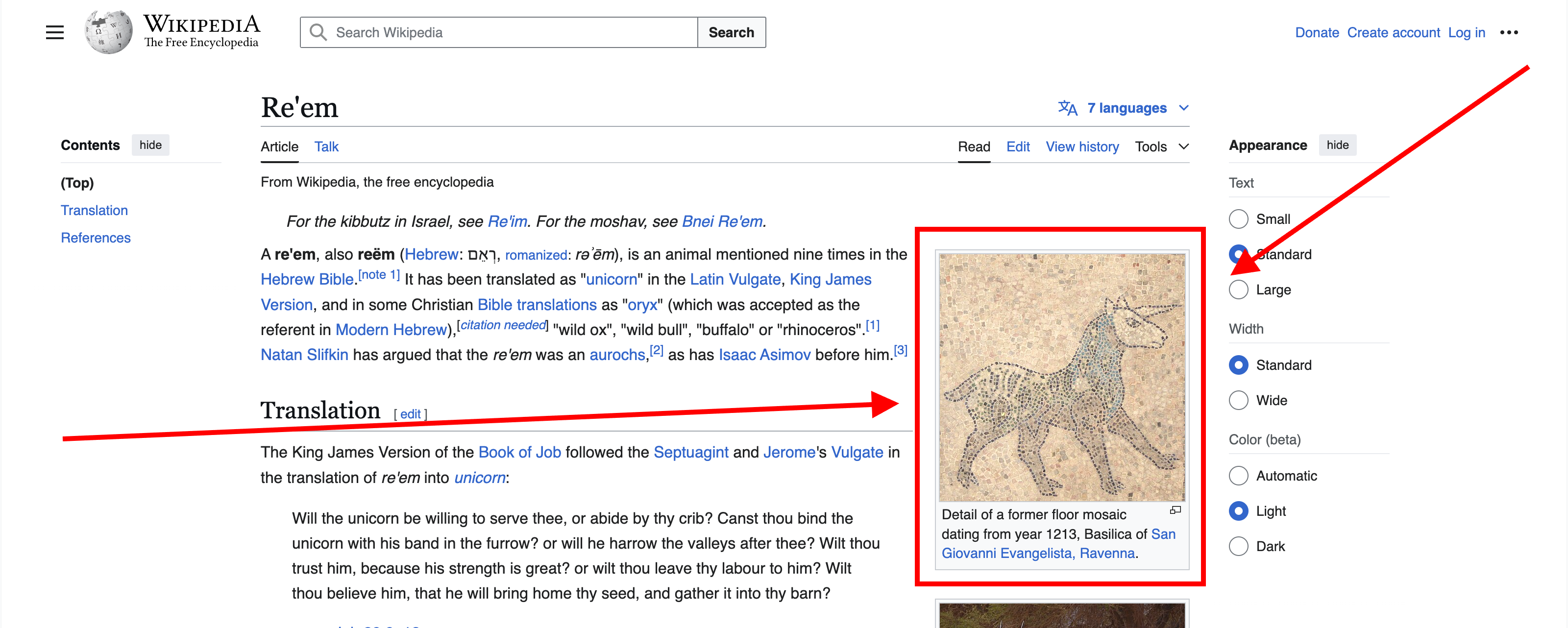Screen dimensions: 1568x628
Task: Click the citation needed tag
Action: click(503, 325)
